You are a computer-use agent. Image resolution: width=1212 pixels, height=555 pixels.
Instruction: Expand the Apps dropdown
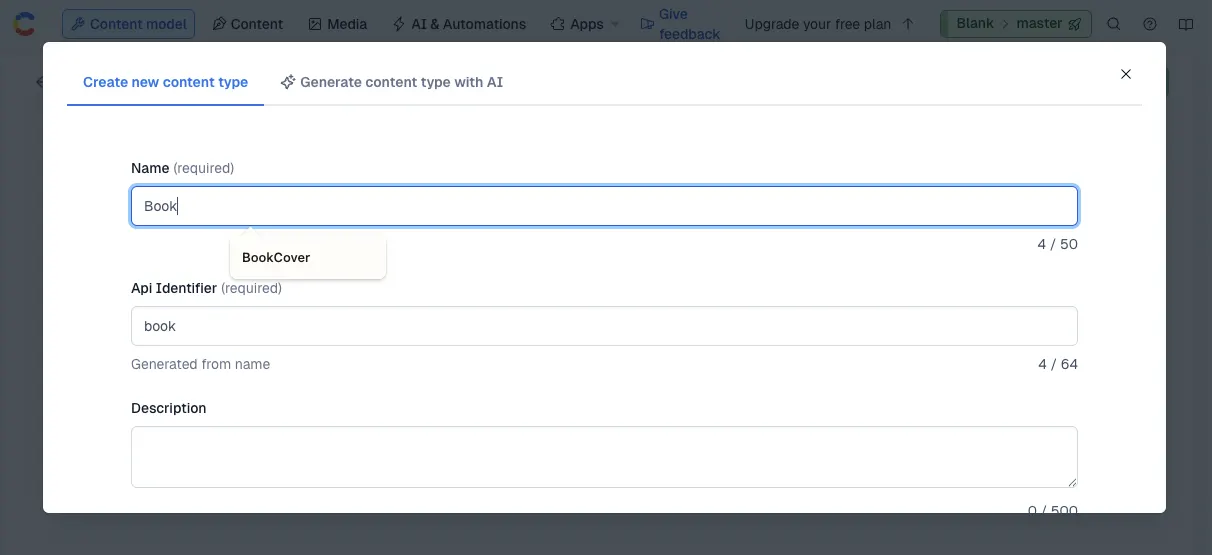pyautogui.click(x=585, y=24)
